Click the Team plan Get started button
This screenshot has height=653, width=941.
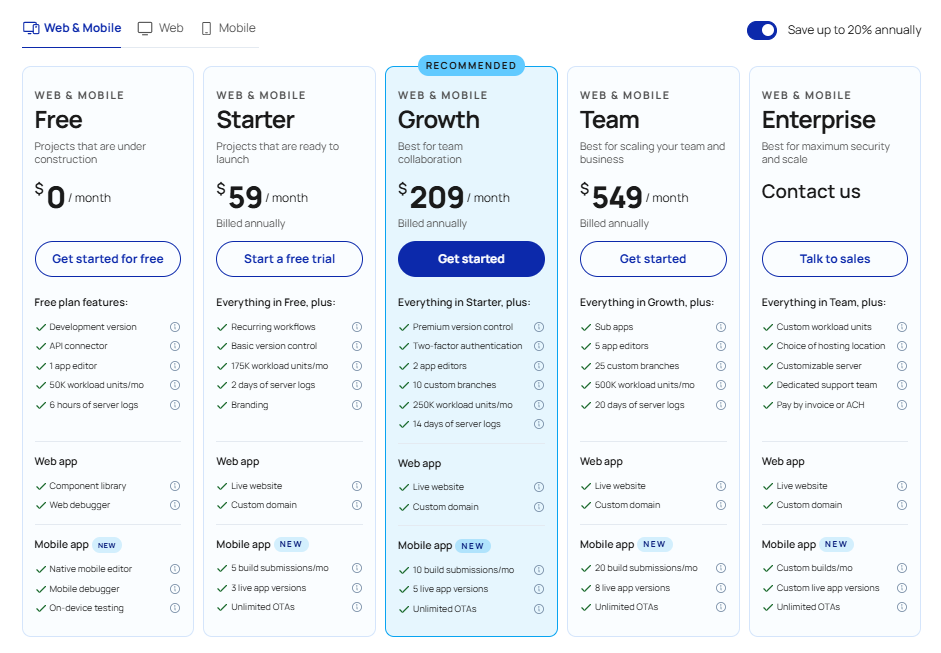click(653, 259)
